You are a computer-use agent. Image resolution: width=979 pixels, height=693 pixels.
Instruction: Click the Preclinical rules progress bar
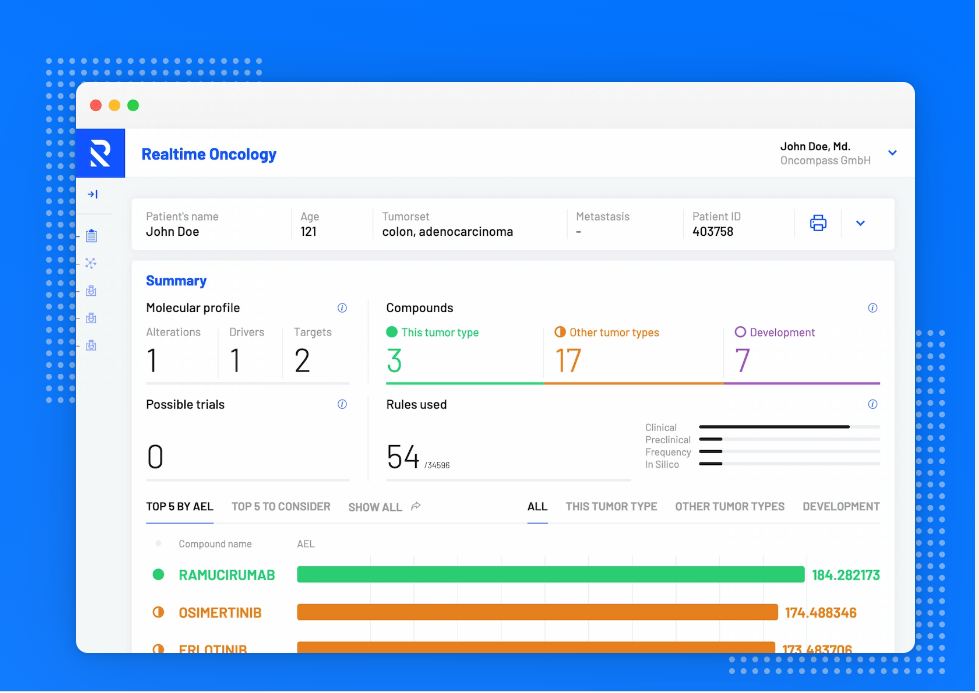pos(789,440)
